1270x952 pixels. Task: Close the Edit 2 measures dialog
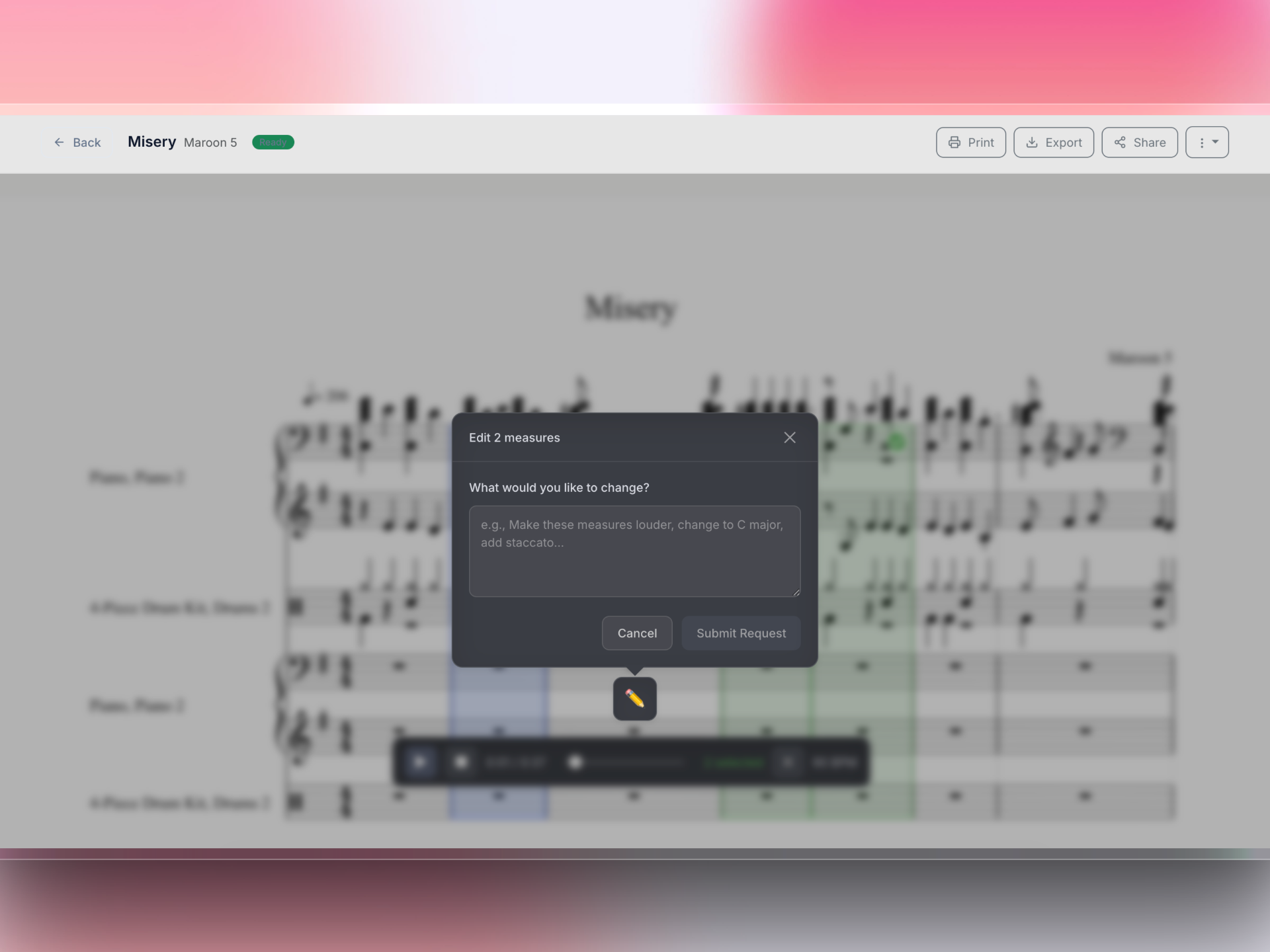click(x=789, y=437)
